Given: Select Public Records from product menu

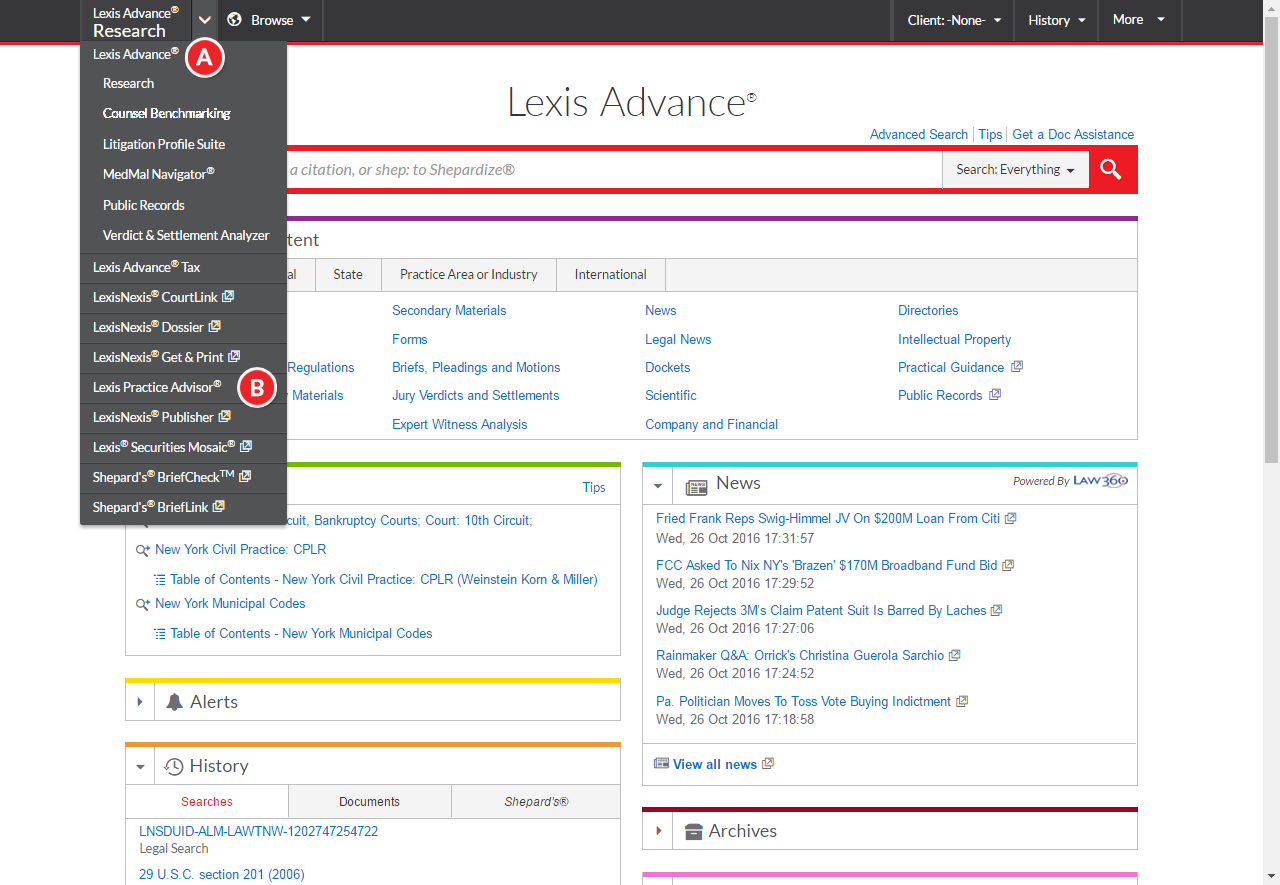Looking at the screenshot, I should point(144,205).
